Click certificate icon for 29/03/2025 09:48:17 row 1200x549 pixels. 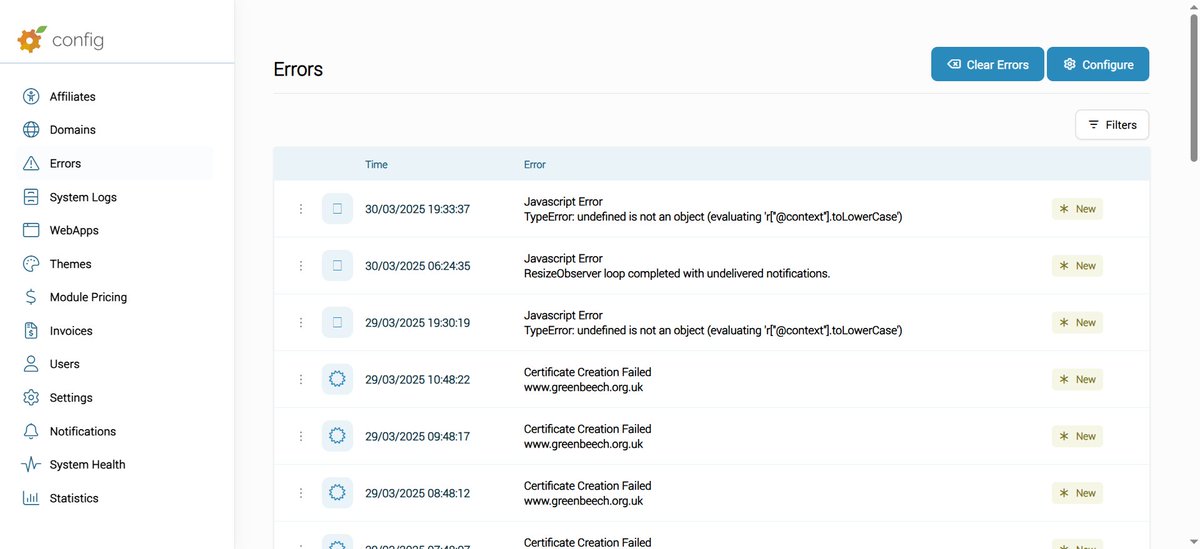point(337,436)
